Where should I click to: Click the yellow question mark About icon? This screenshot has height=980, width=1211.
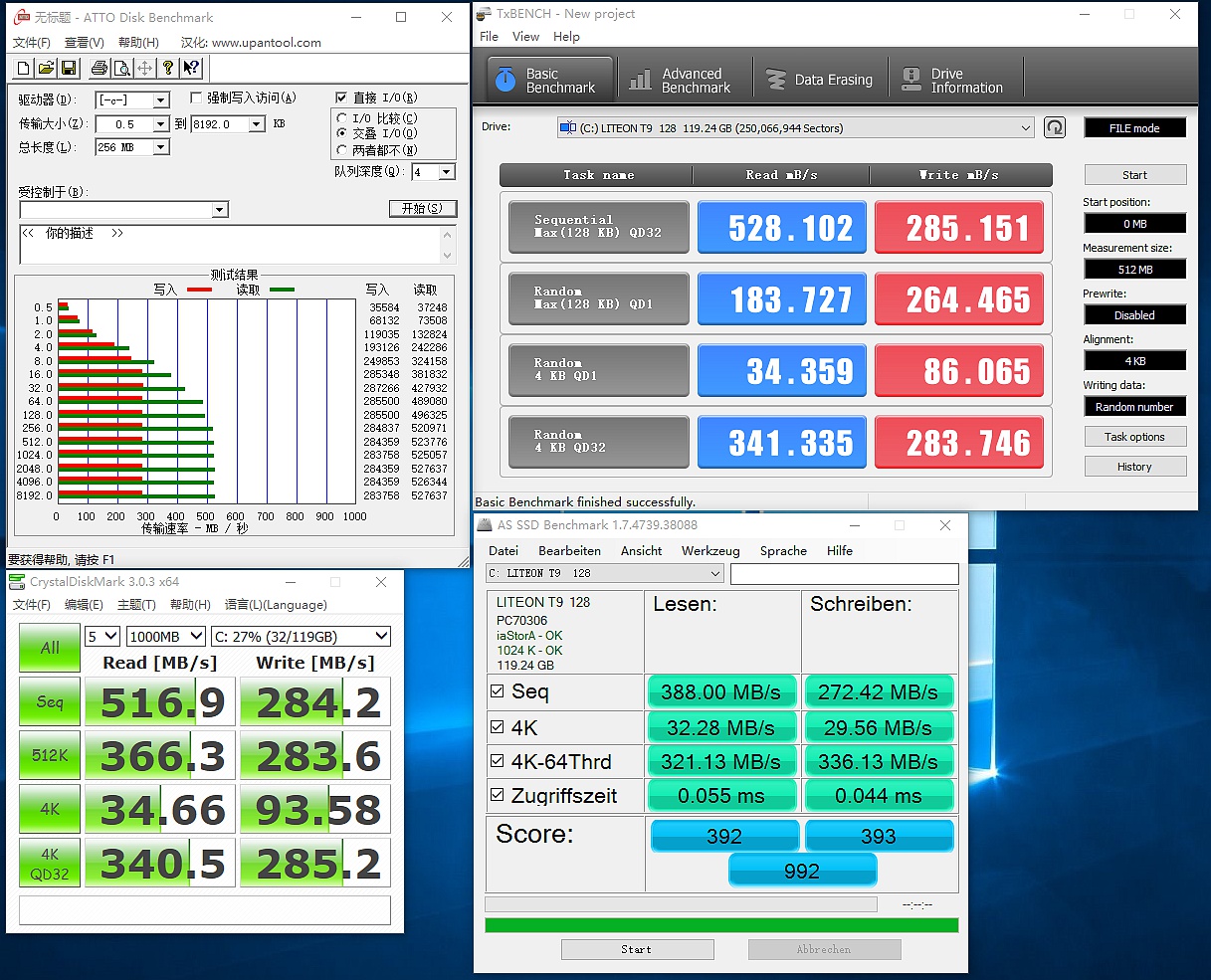tap(168, 68)
